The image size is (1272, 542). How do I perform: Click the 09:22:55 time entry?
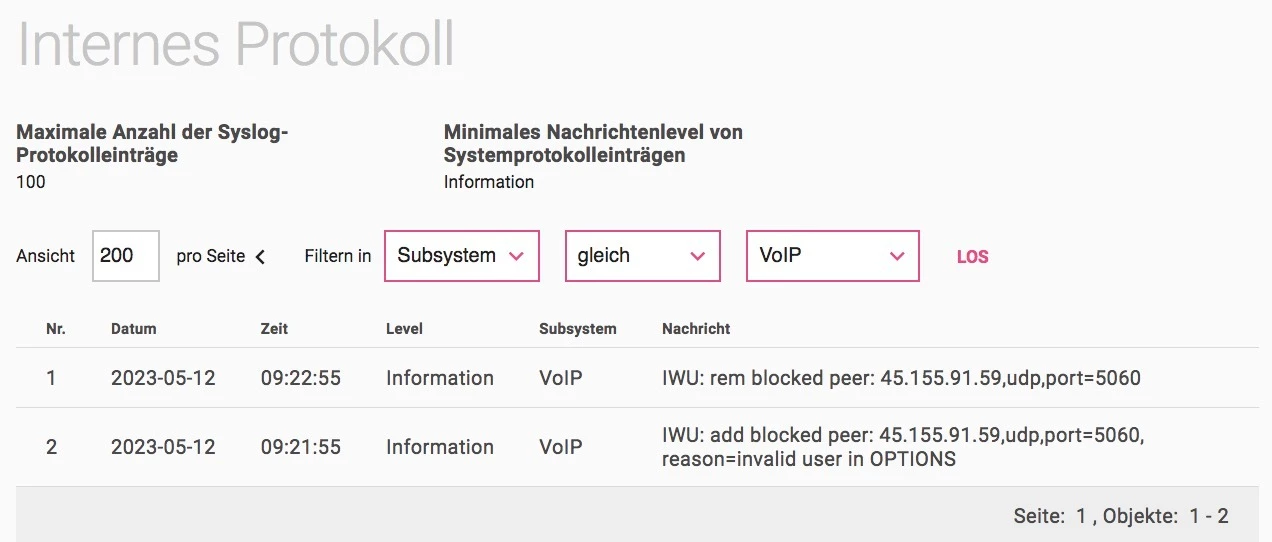300,378
